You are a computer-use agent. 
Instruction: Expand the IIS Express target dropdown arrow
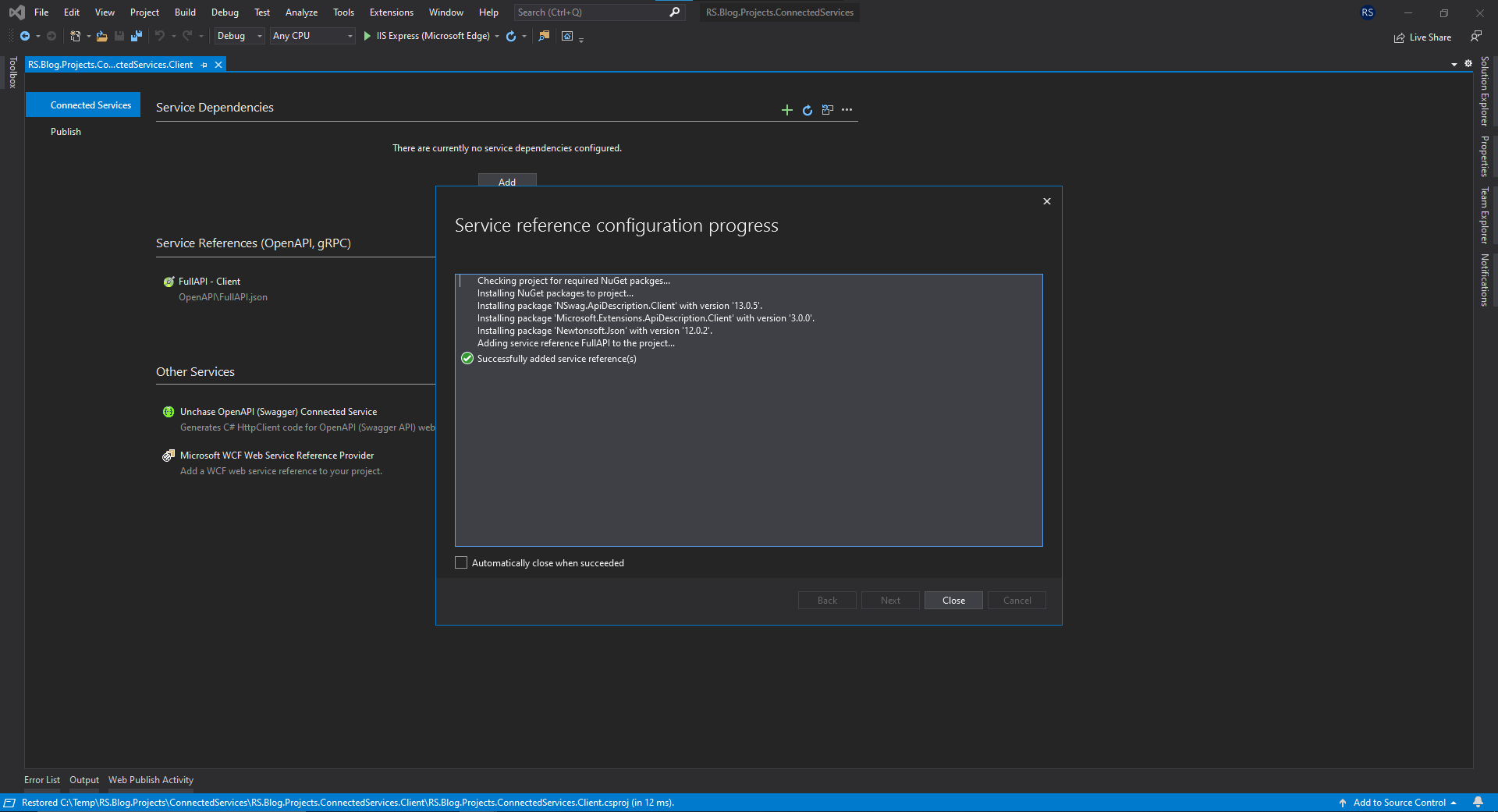coord(497,36)
